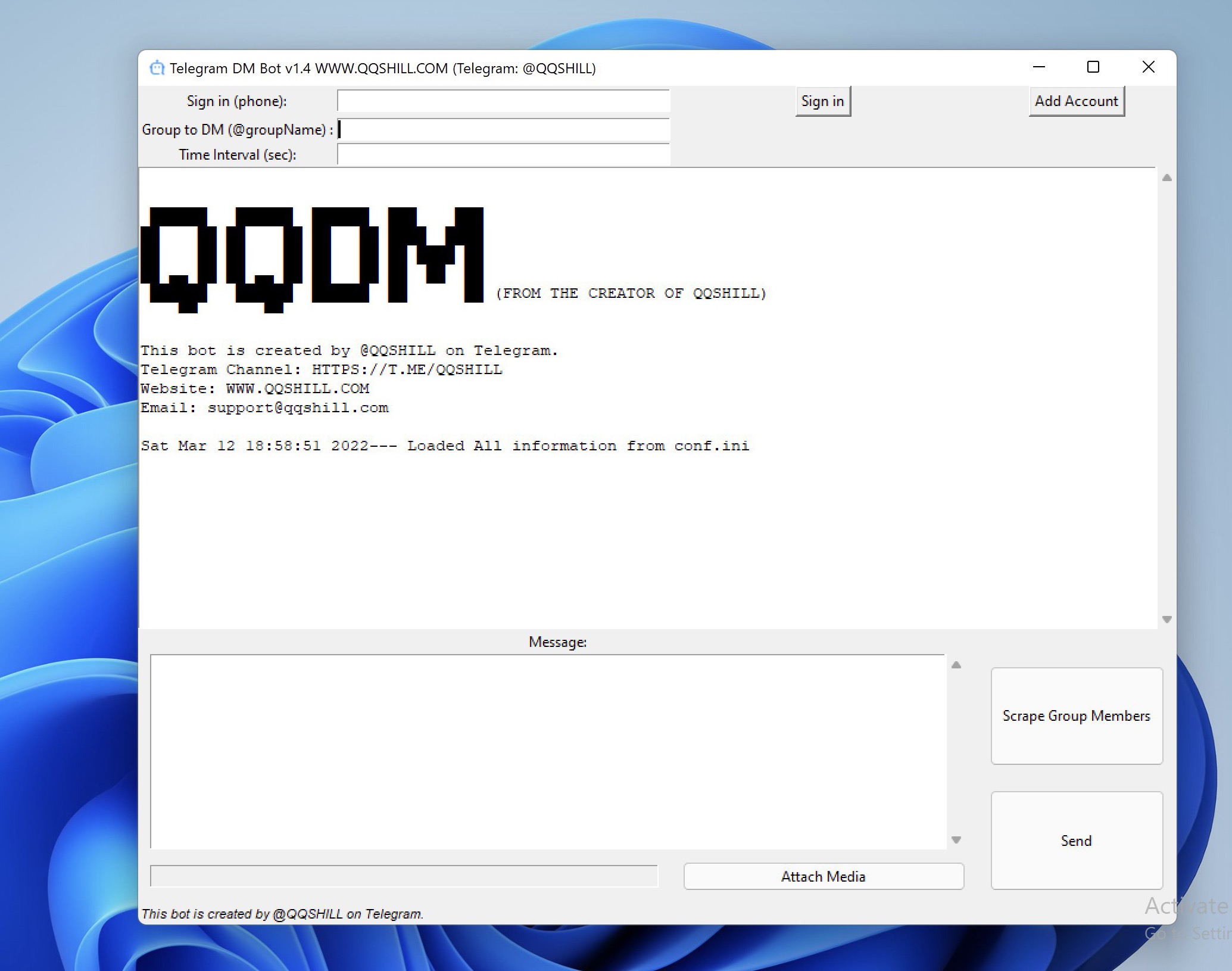Click the WWW.QQSHILL.COM website text in log
This screenshot has width=1232, height=971.
point(298,388)
